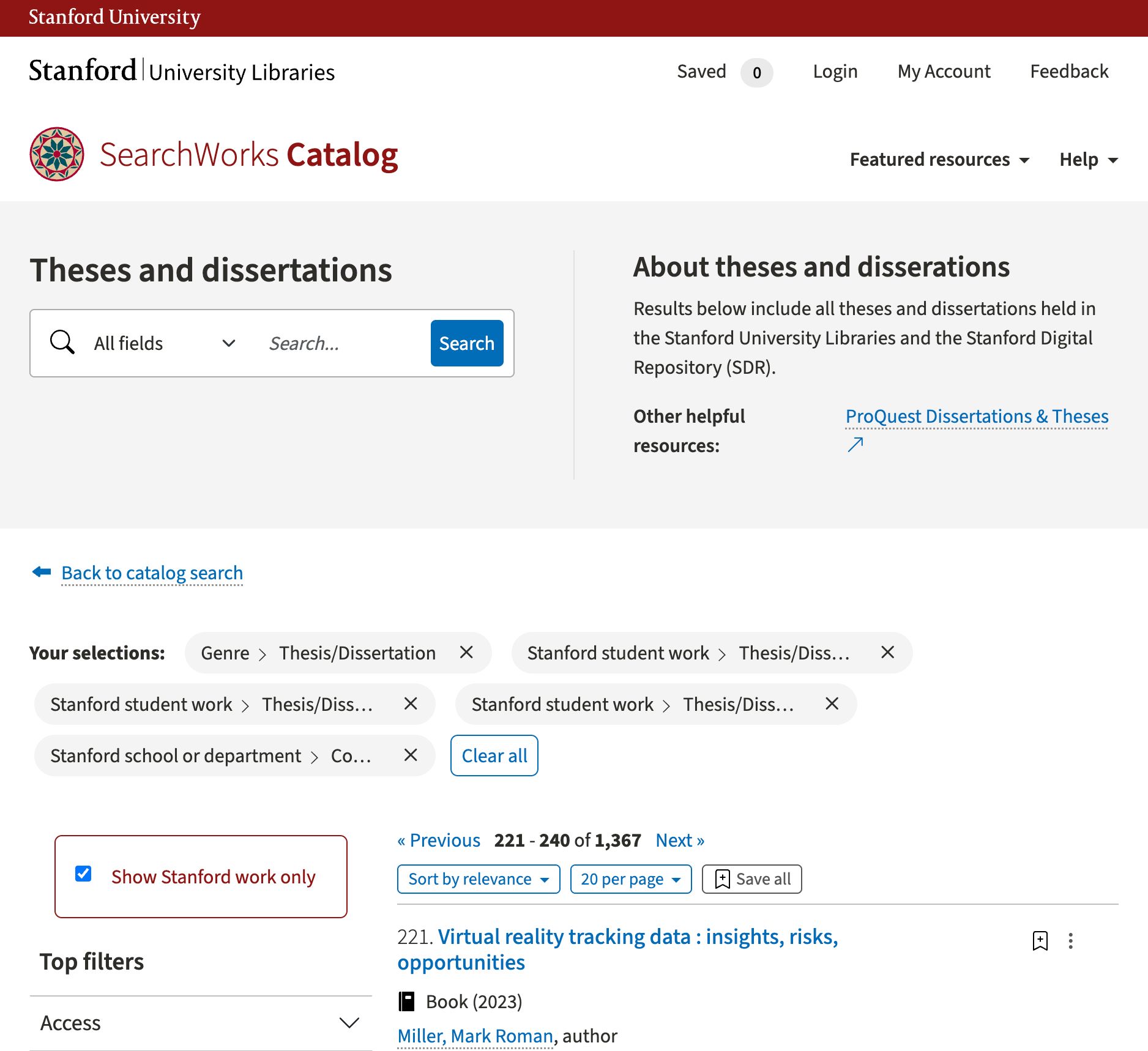Bookmark result 221 Virtual reality tracking data
Image resolution: width=1148 pixels, height=1051 pixels.
(x=1040, y=940)
